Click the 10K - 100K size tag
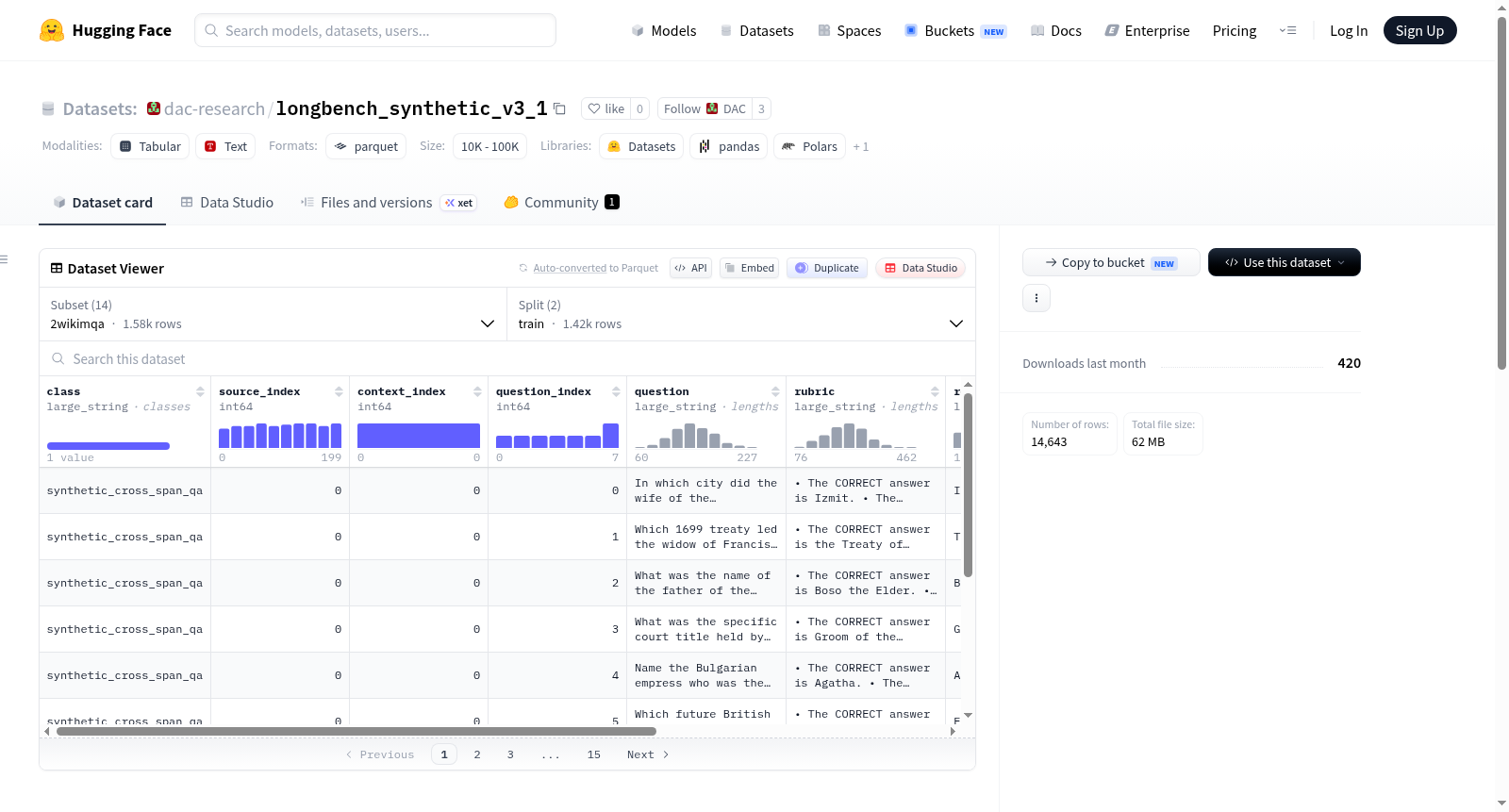 489,146
